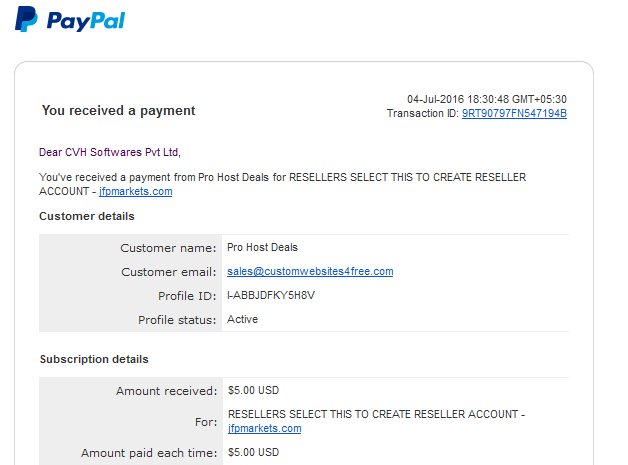Image resolution: width=628 pixels, height=465 pixels.
Task: Click the PayPal double-P logo icon
Action: tap(26, 19)
